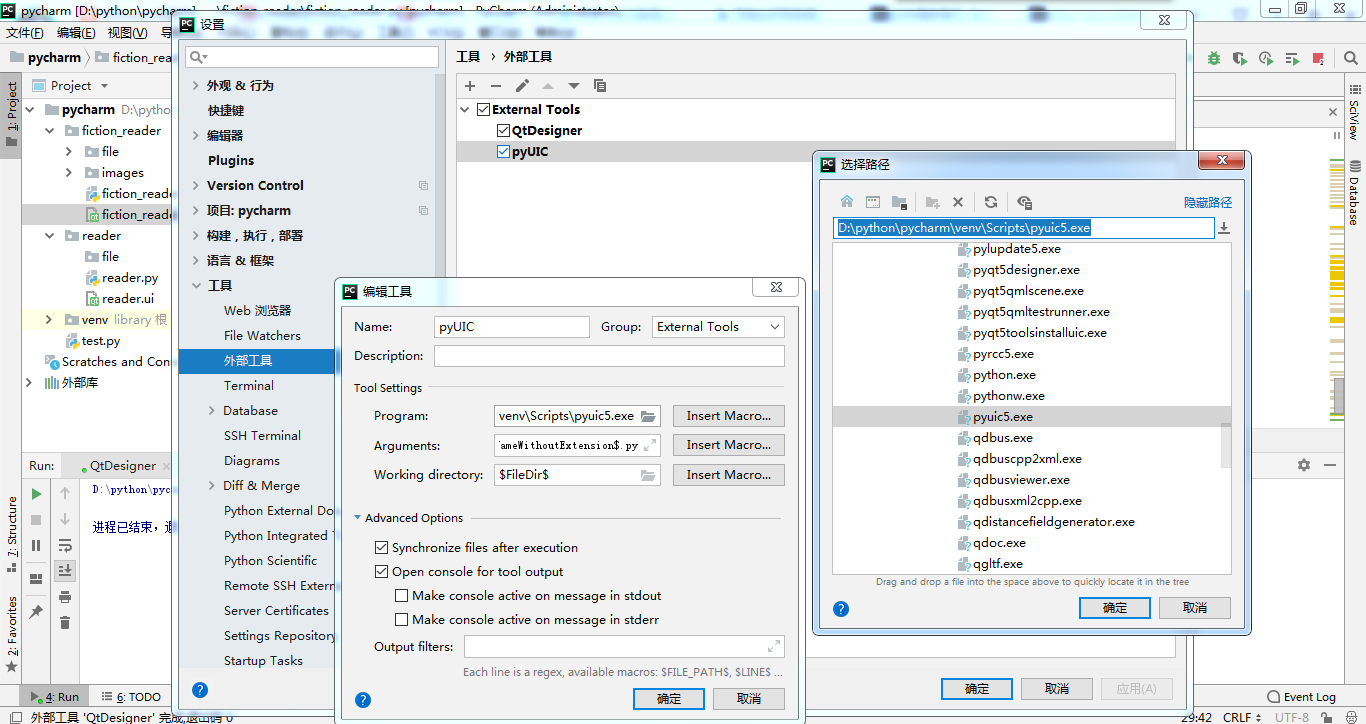Image resolution: width=1366 pixels, height=724 pixels.
Task: Edit the selected external tool pencil icon
Action: click(522, 86)
